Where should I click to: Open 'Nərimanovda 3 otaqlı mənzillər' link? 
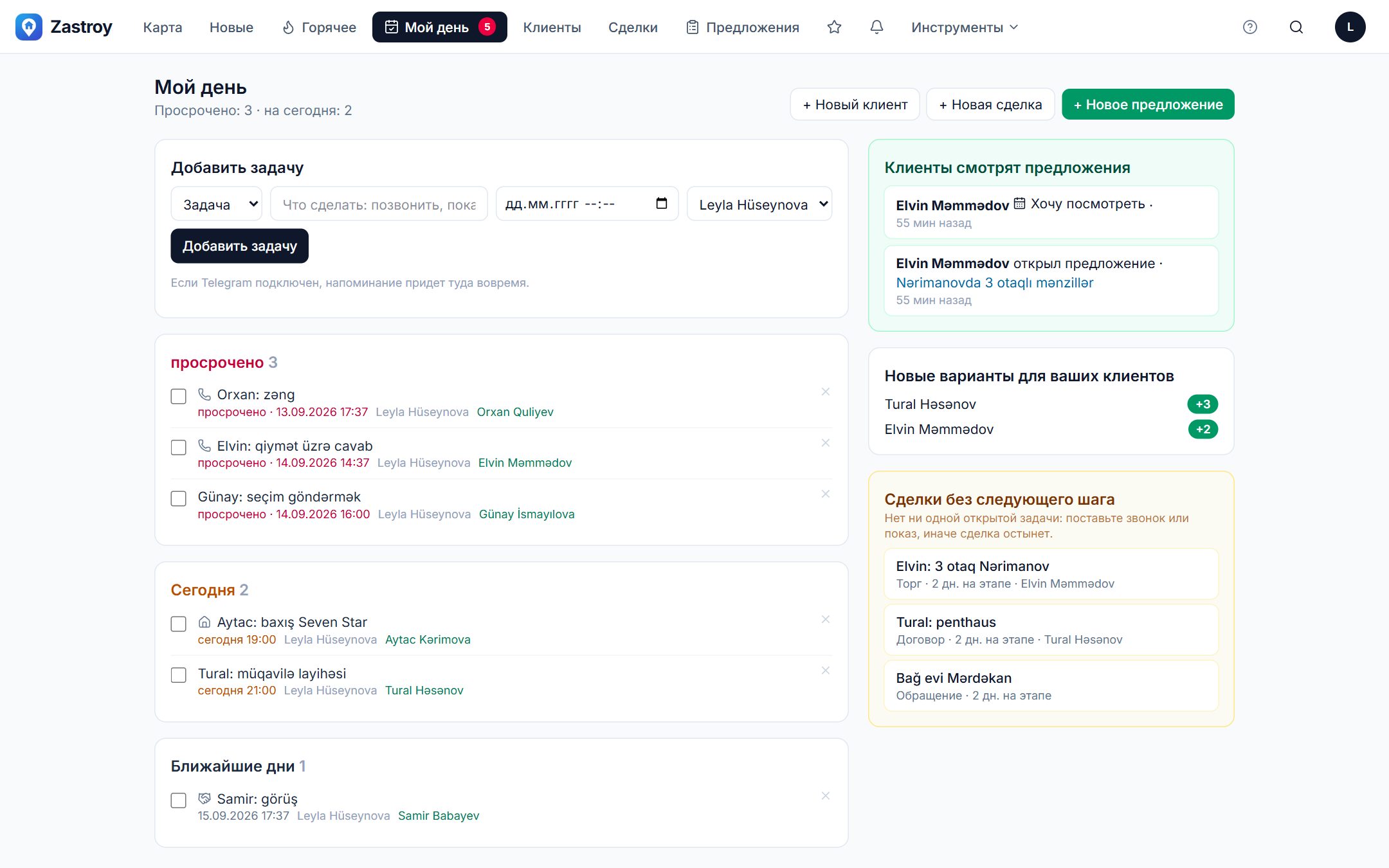(x=994, y=283)
